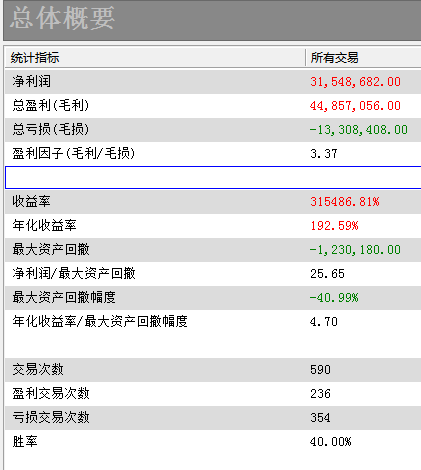Select the 最大资产回撤幅度 row label
Screen dimensions: 421x470
[64, 297]
